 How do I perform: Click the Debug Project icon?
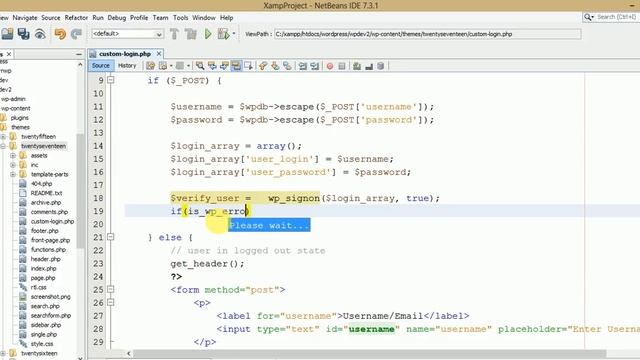pos(223,34)
